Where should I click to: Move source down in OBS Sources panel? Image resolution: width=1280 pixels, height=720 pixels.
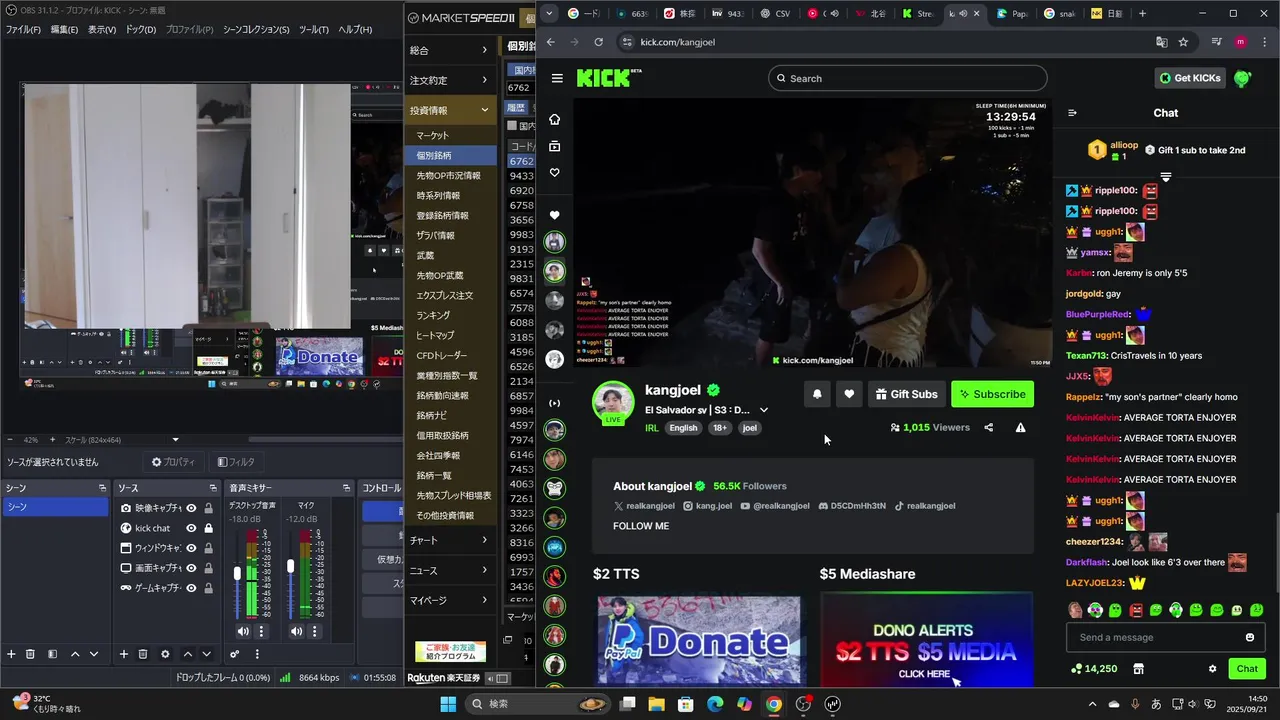tap(206, 654)
